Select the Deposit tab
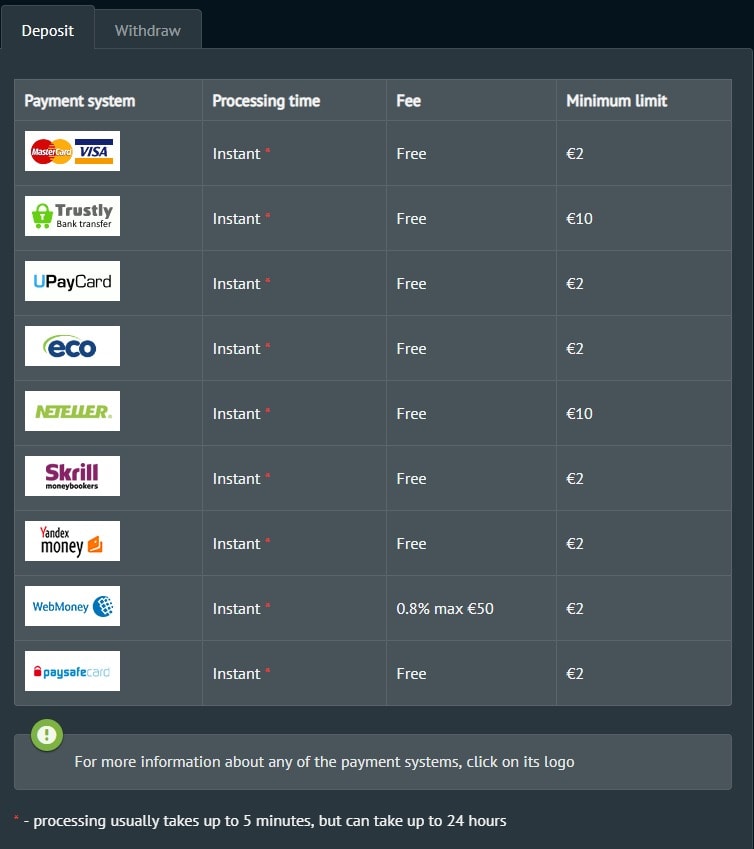 click(x=48, y=30)
